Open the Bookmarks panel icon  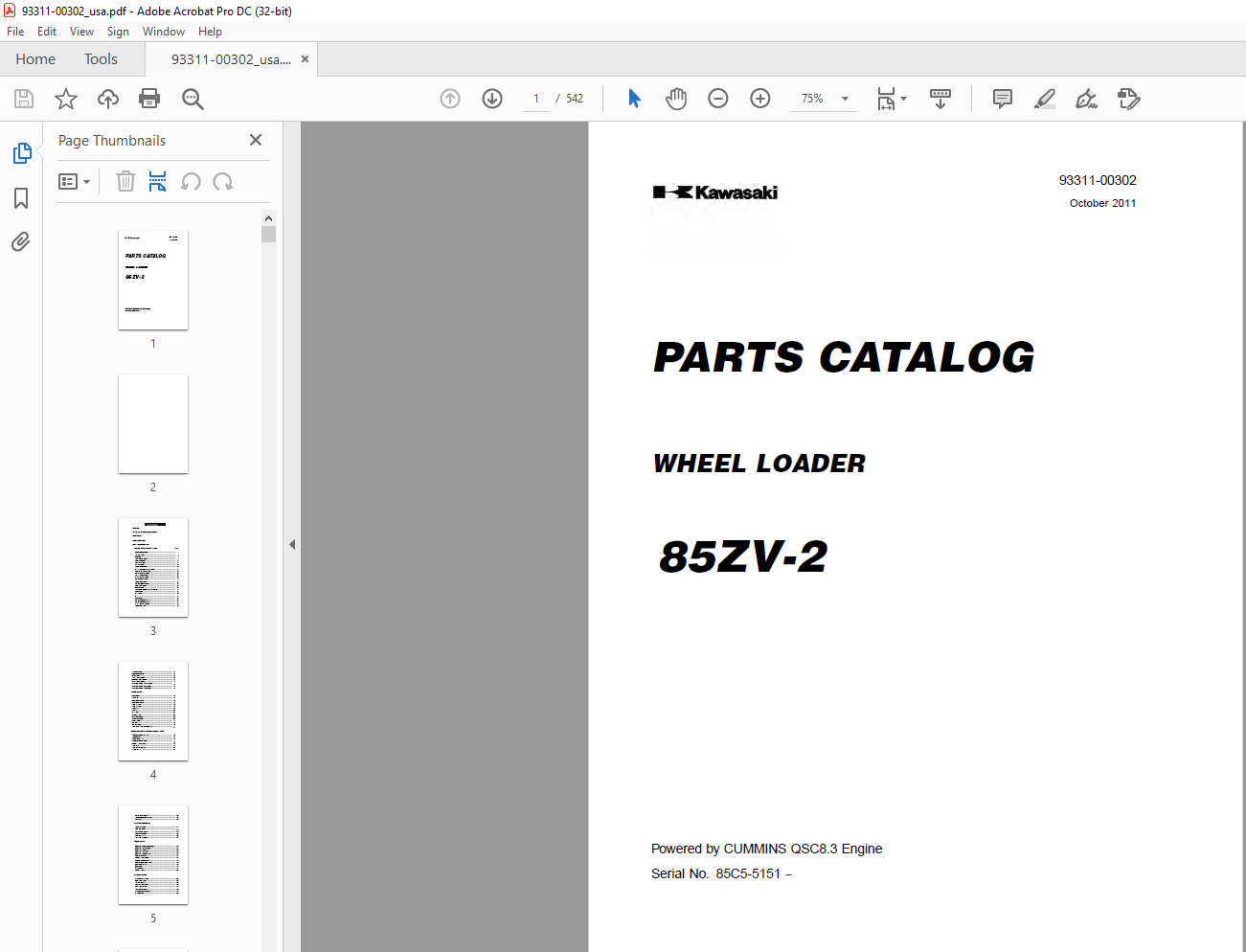pos(21,198)
